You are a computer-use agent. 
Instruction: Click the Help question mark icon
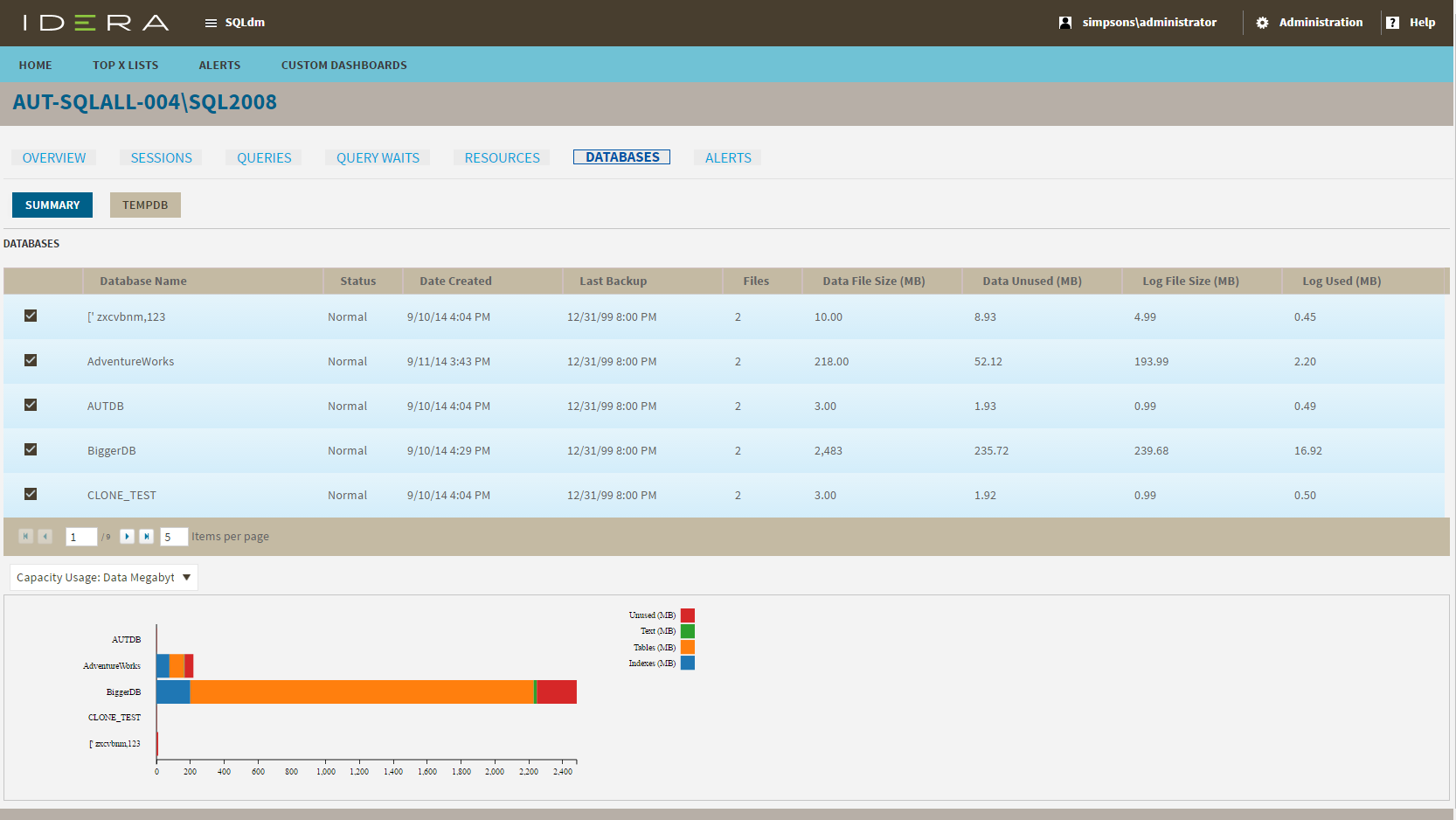pos(1392,23)
